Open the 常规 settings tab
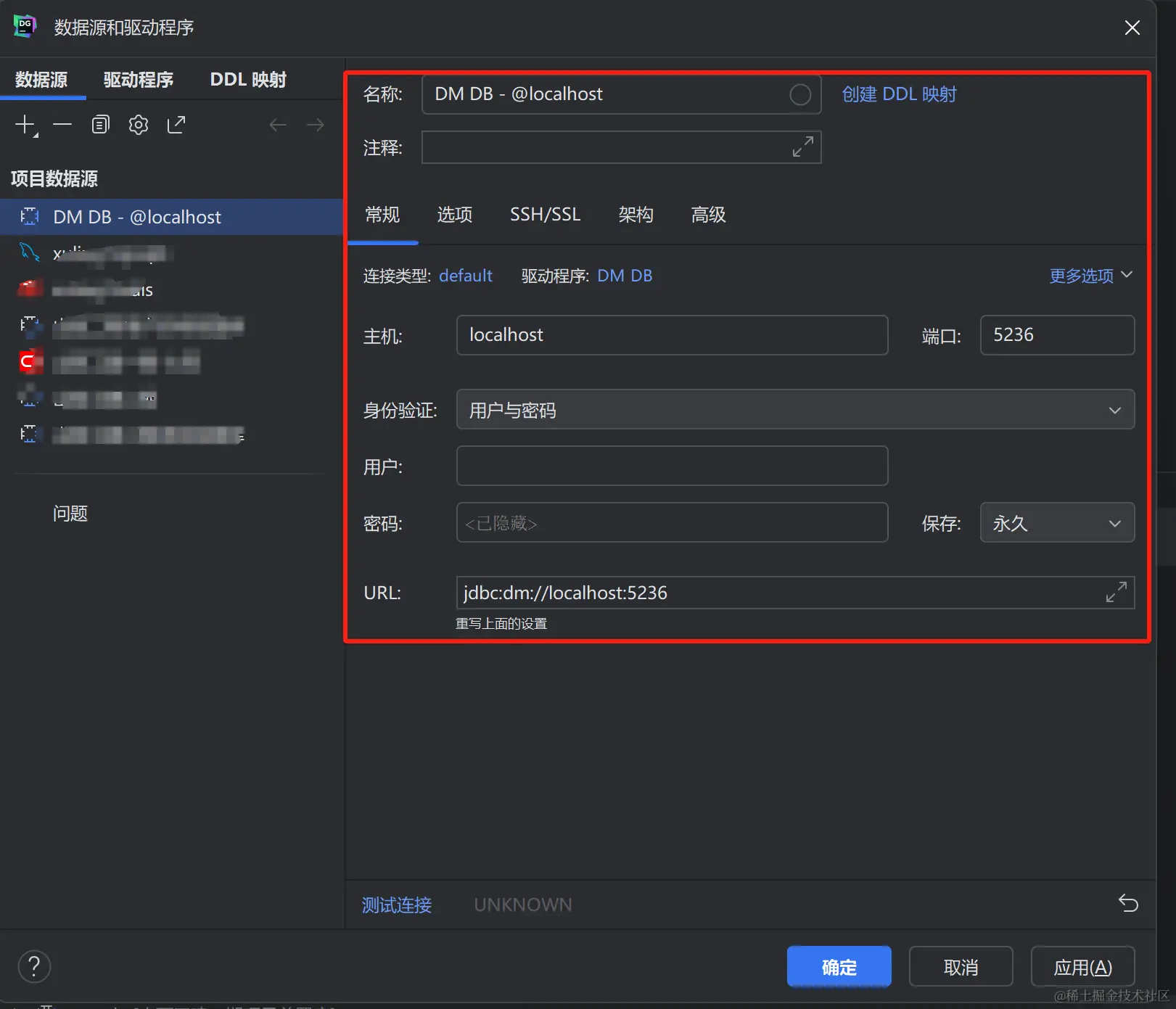Image resolution: width=1176 pixels, height=1009 pixels. coord(382,215)
